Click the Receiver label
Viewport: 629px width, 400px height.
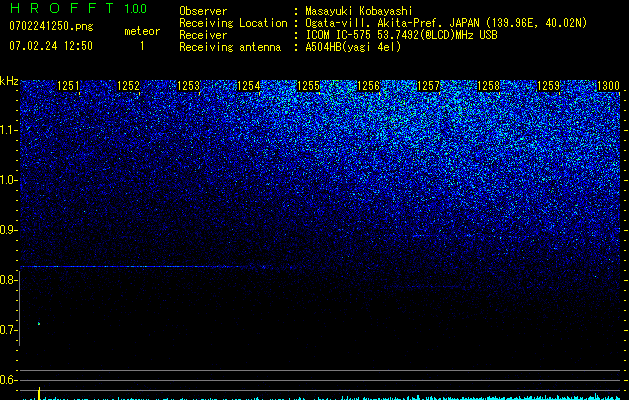[203, 35]
